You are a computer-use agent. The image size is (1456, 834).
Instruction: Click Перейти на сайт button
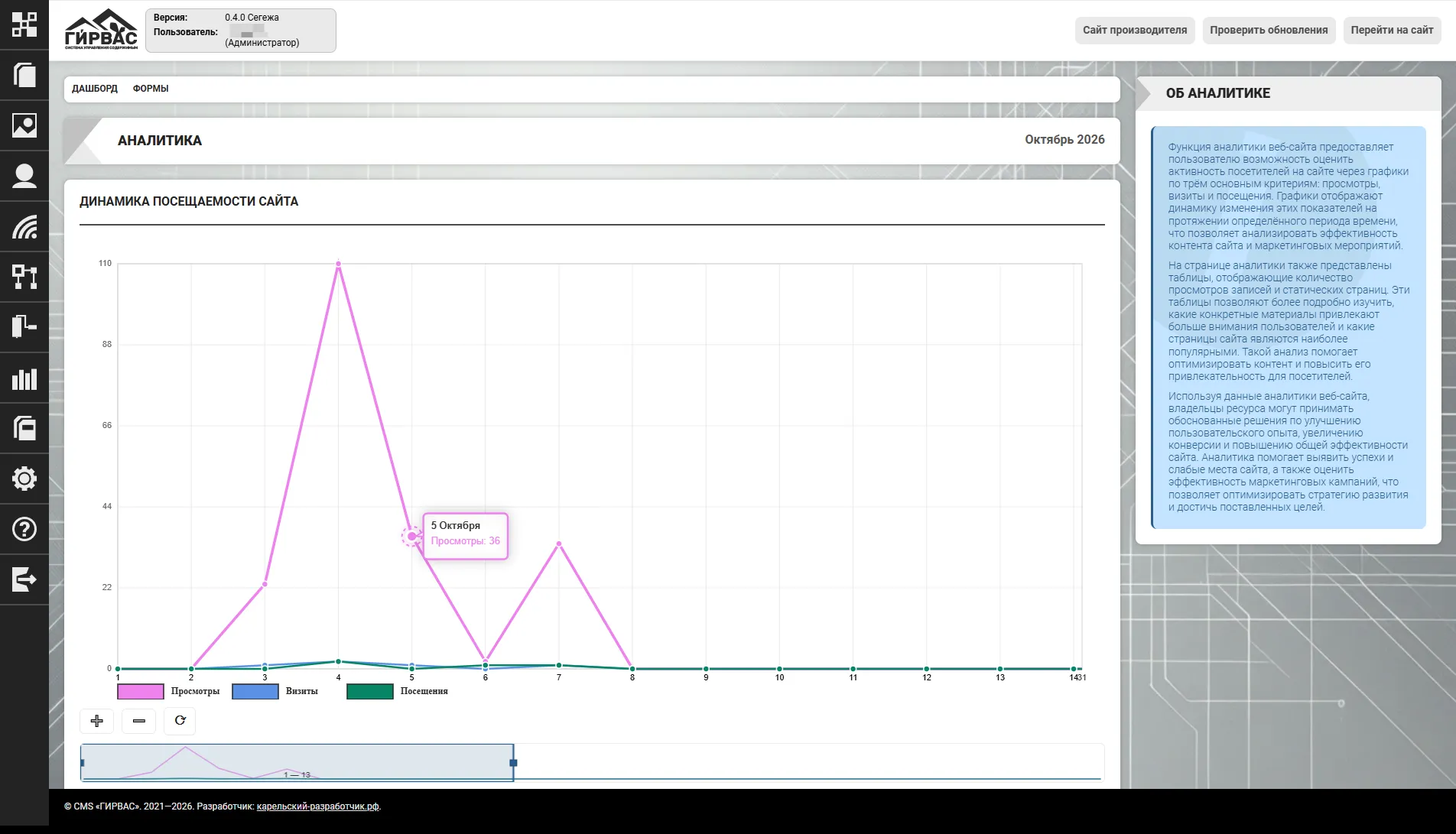1392,31
